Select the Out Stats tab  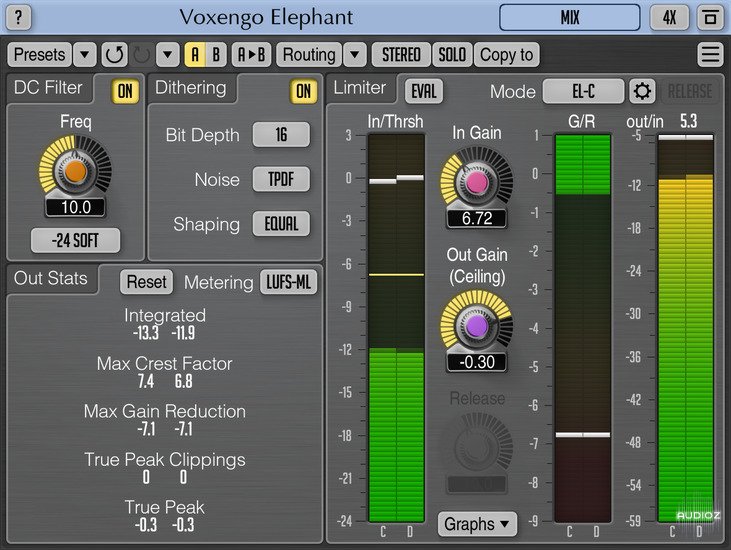coord(51,278)
